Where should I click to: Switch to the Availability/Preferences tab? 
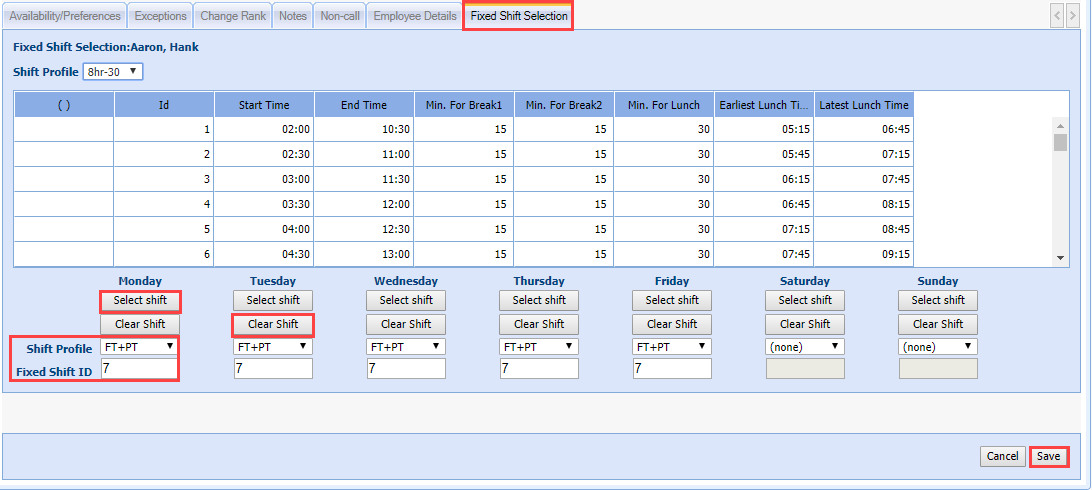(65, 16)
